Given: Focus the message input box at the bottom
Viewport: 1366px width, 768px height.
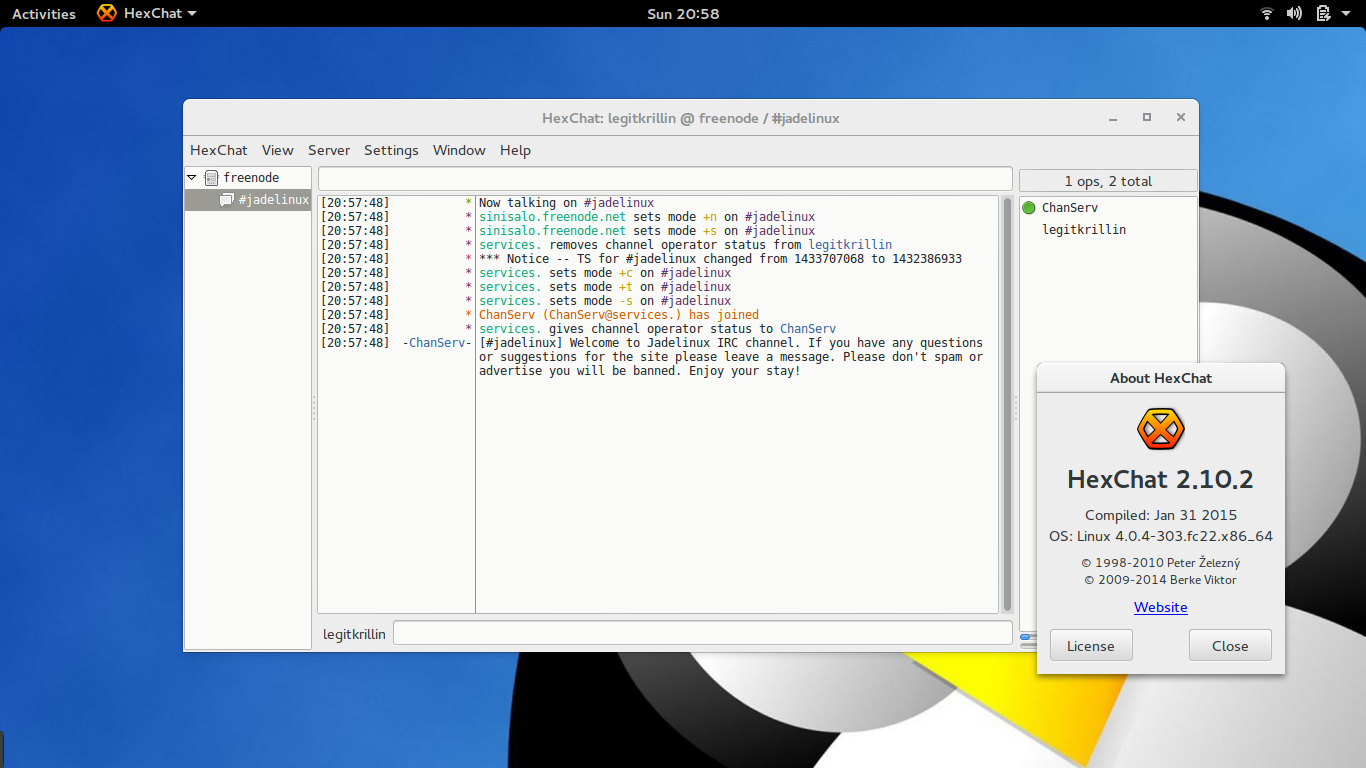Looking at the screenshot, I should coord(703,633).
